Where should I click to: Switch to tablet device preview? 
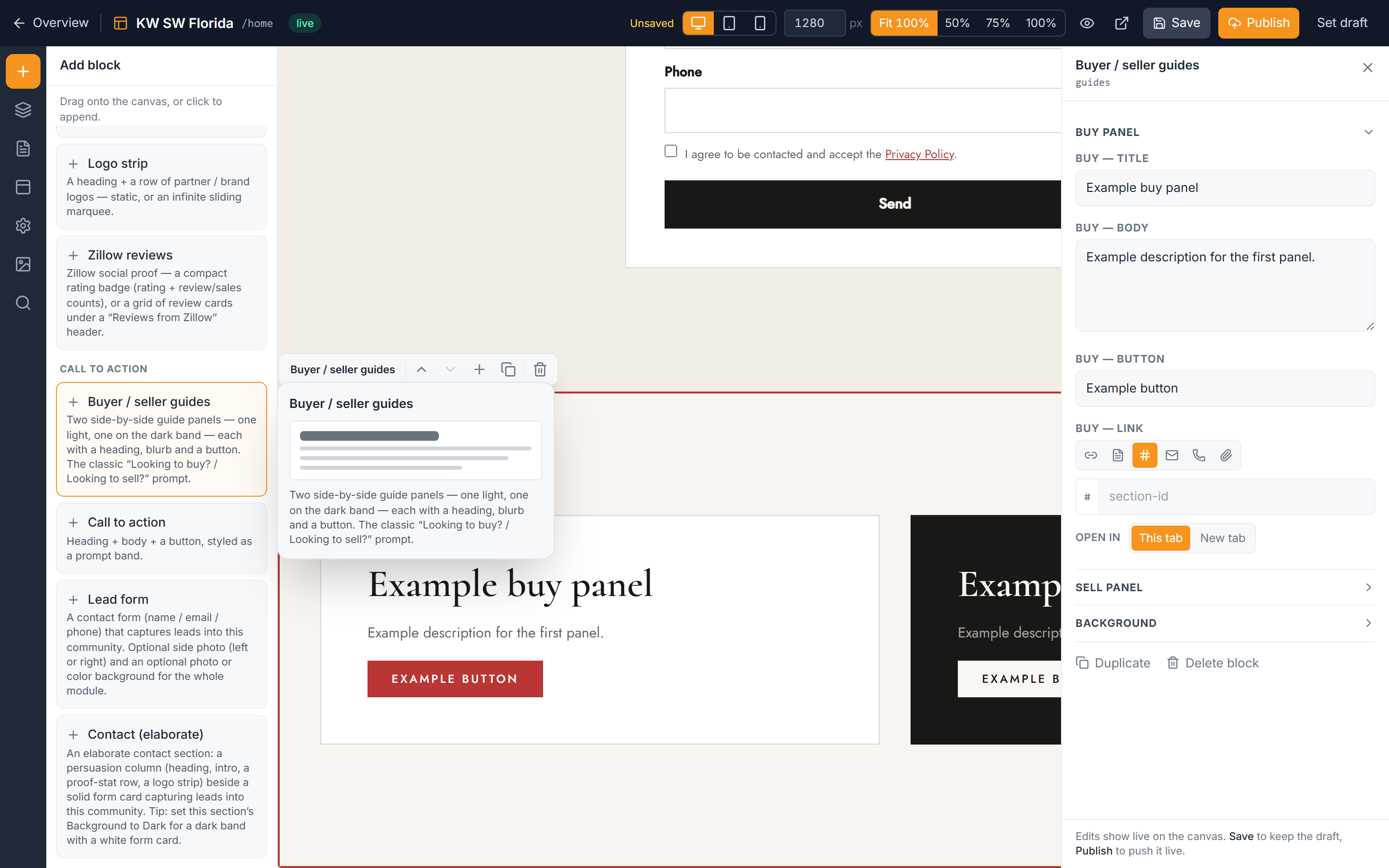click(x=729, y=23)
